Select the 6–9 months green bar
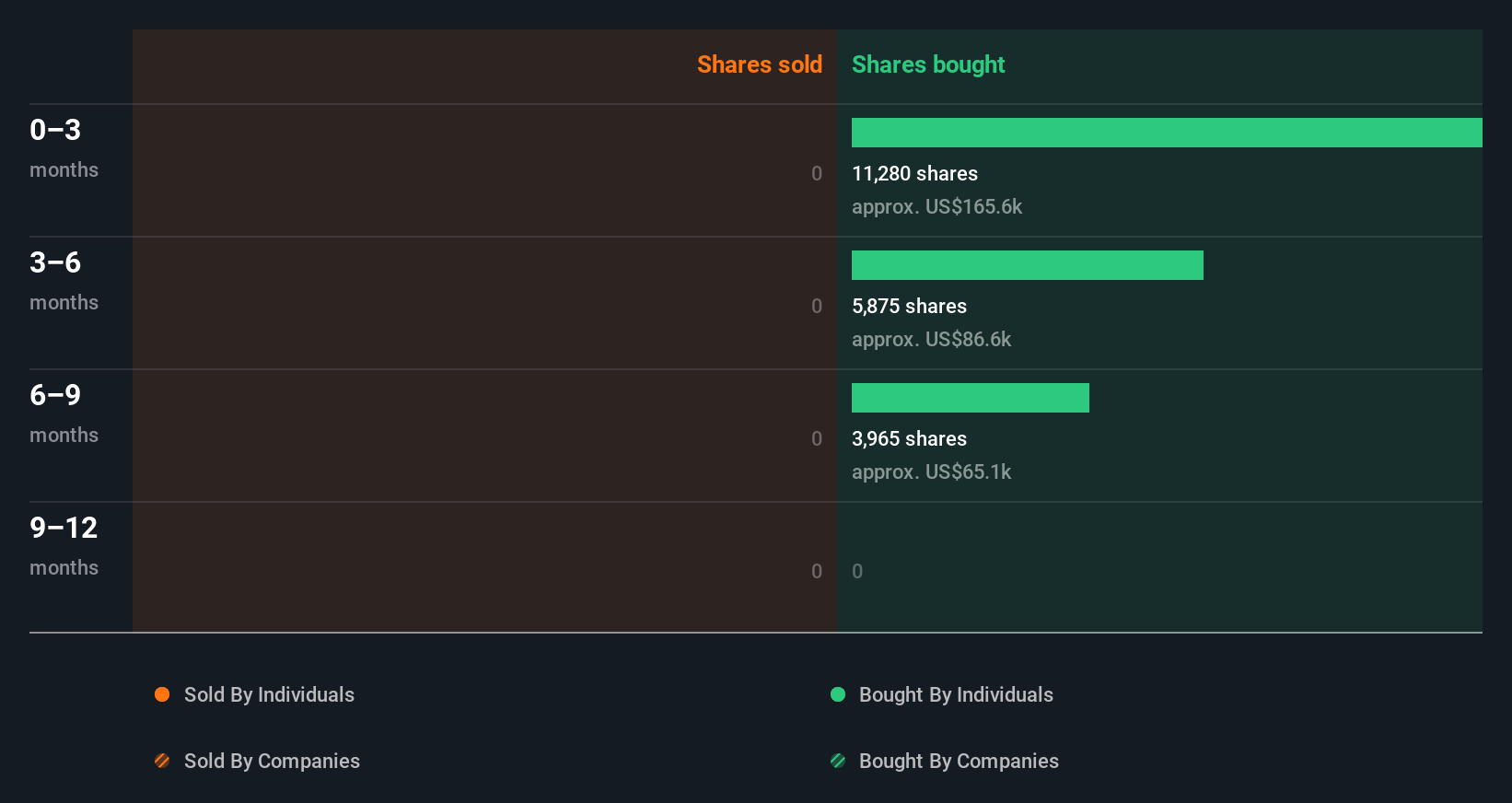 tap(971, 398)
